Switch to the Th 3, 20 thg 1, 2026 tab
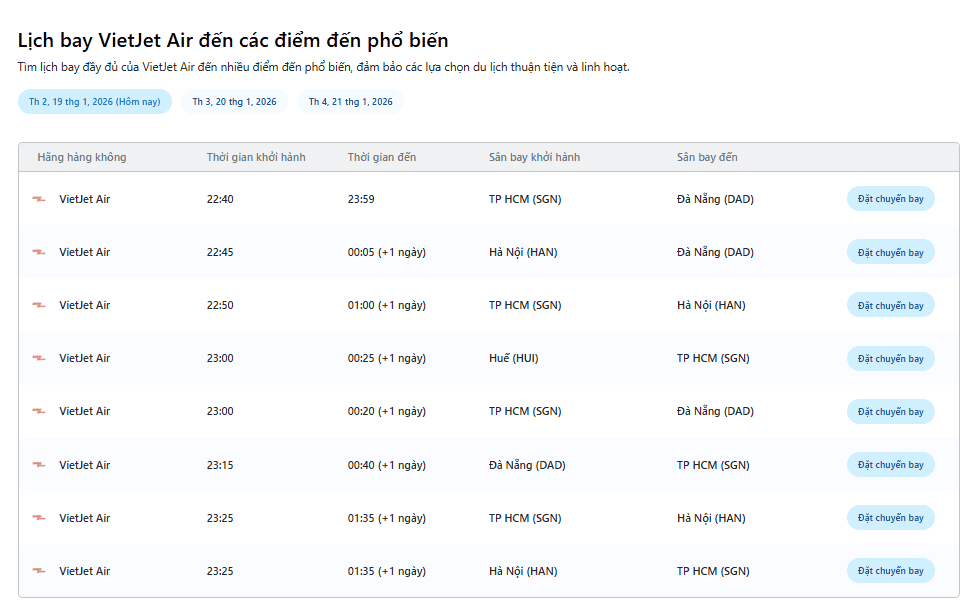 click(234, 102)
